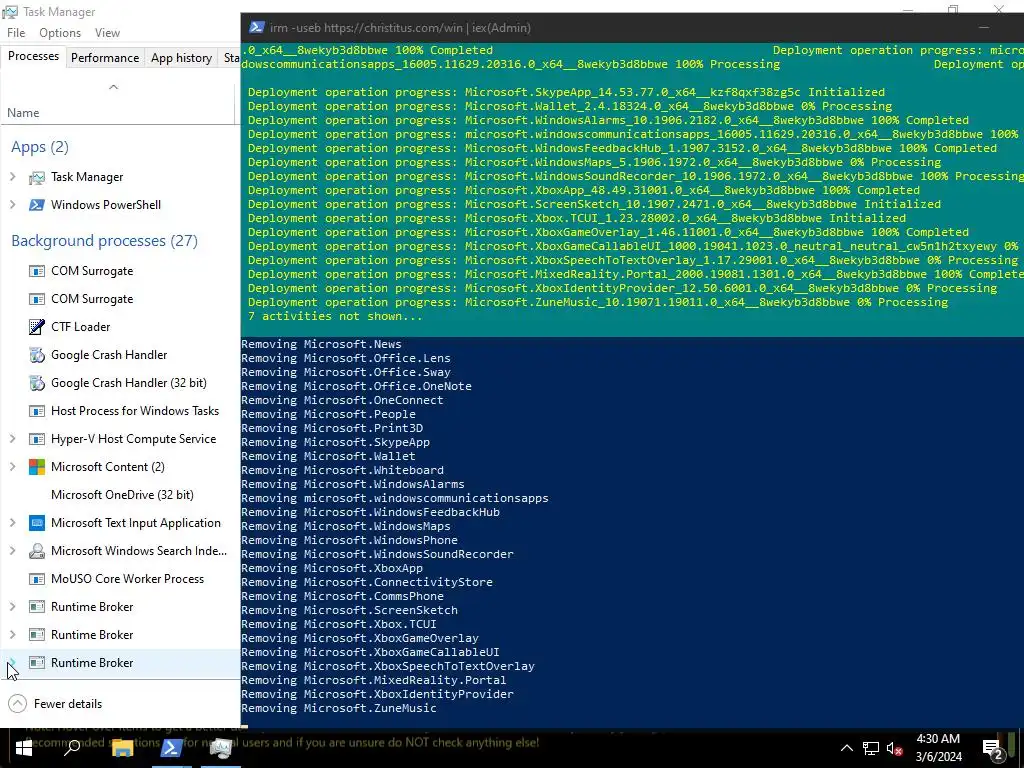The image size is (1024, 768).
Task: Click the Microsoft Text Input Application icon
Action: pyautogui.click(x=37, y=523)
